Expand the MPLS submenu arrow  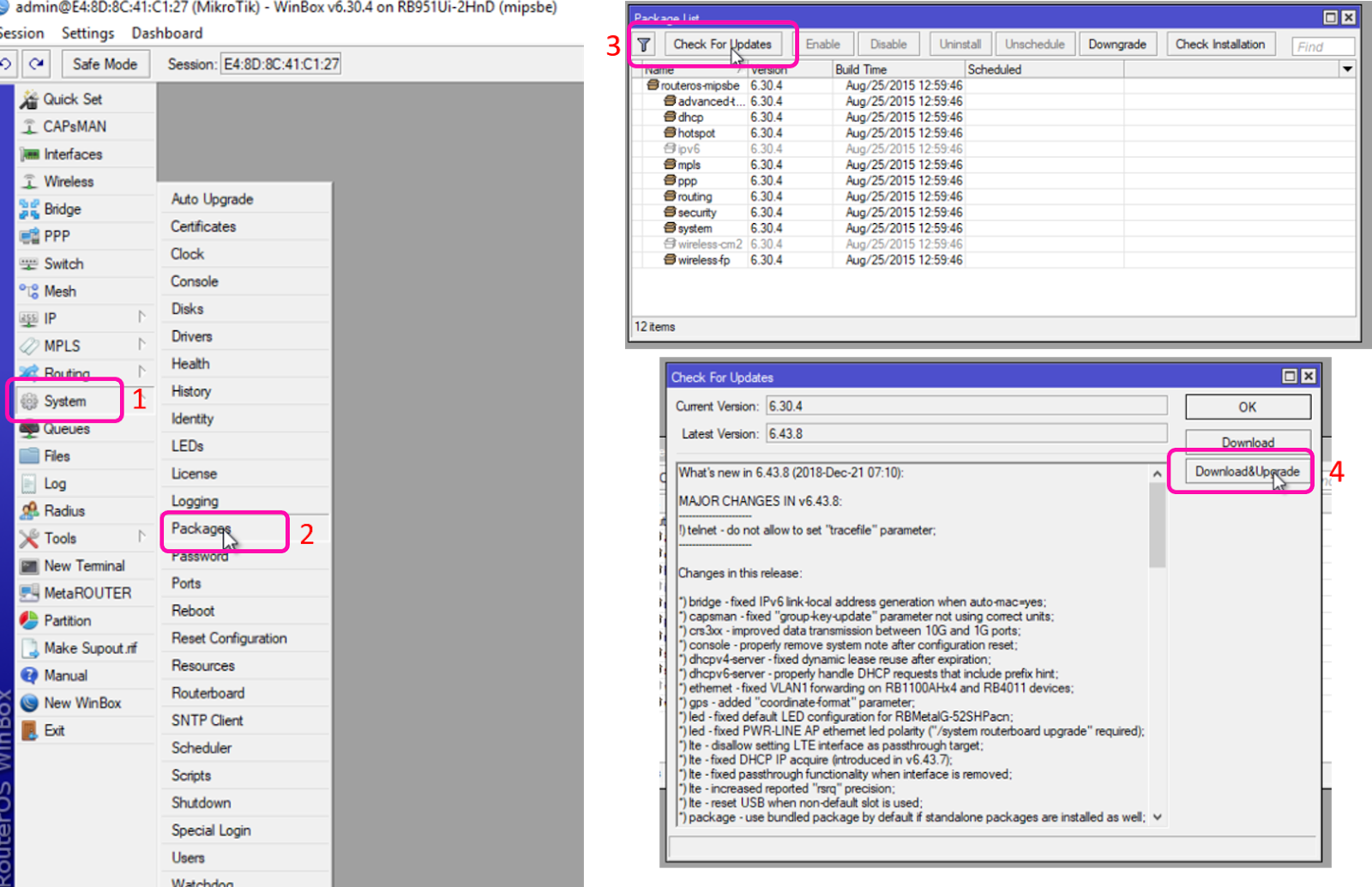pos(141,345)
